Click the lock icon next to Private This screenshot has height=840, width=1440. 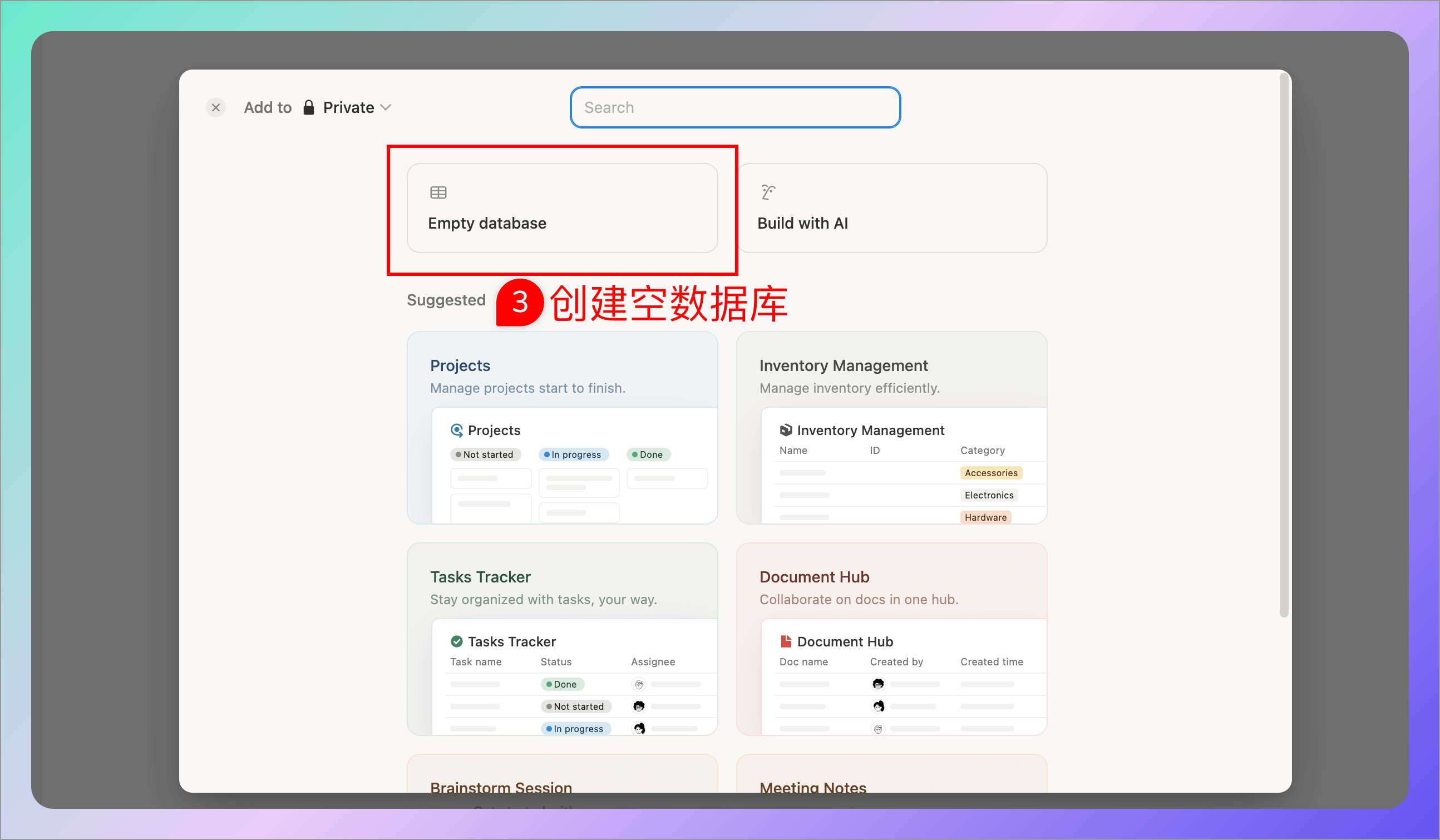click(309, 107)
